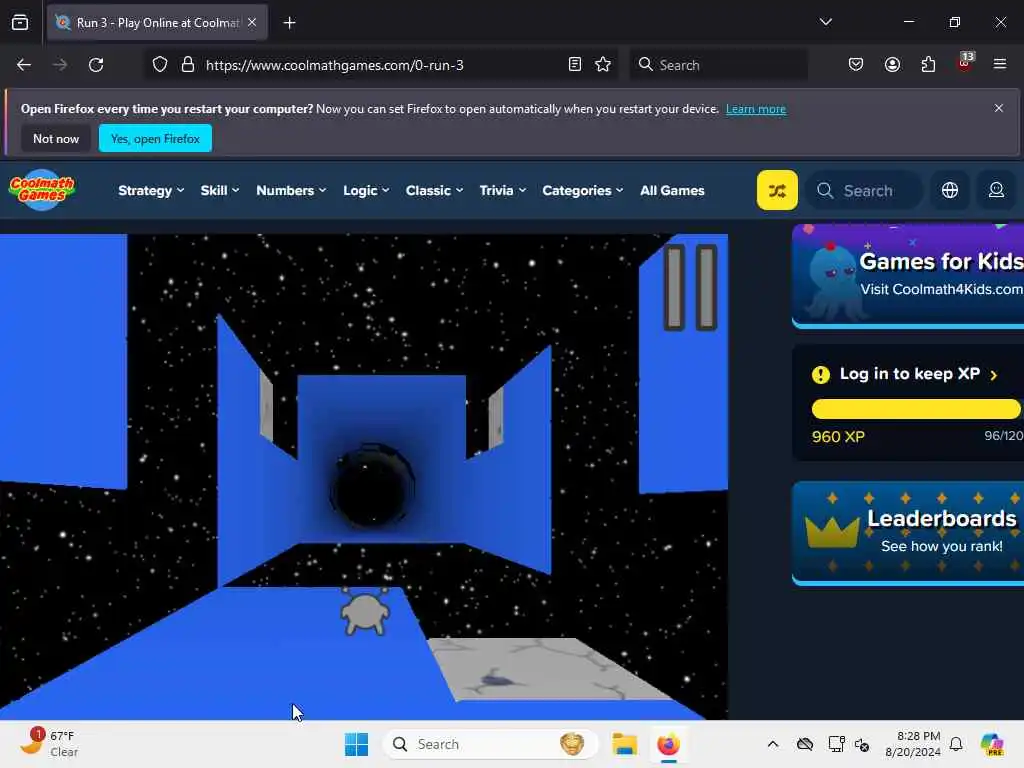List all tabs dropdown

click(825, 22)
